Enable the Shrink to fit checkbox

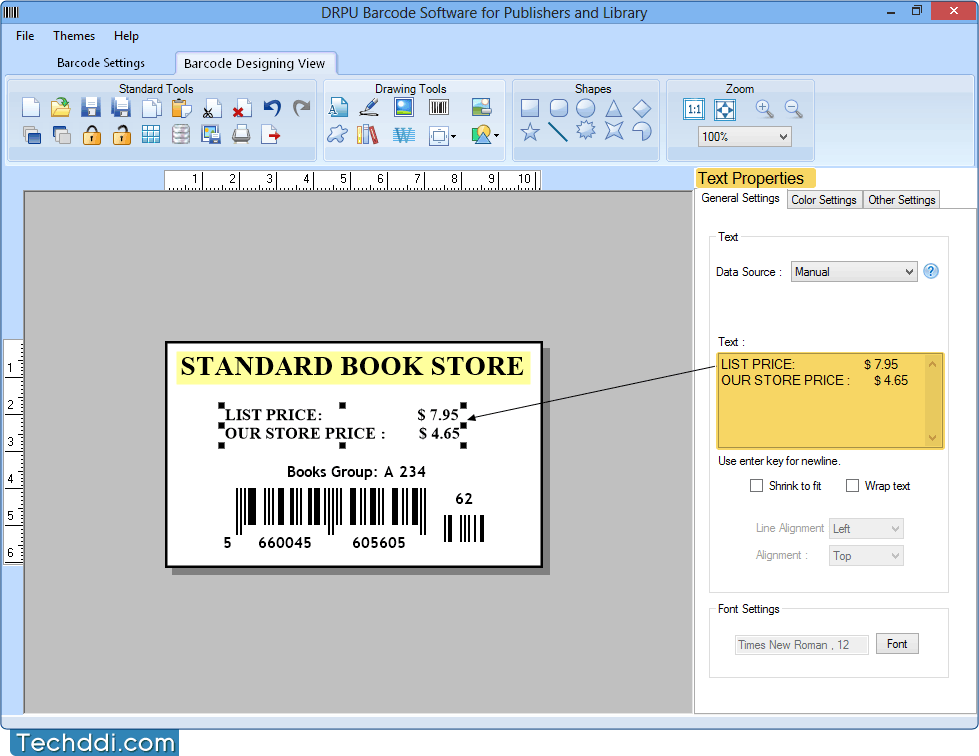(x=756, y=486)
